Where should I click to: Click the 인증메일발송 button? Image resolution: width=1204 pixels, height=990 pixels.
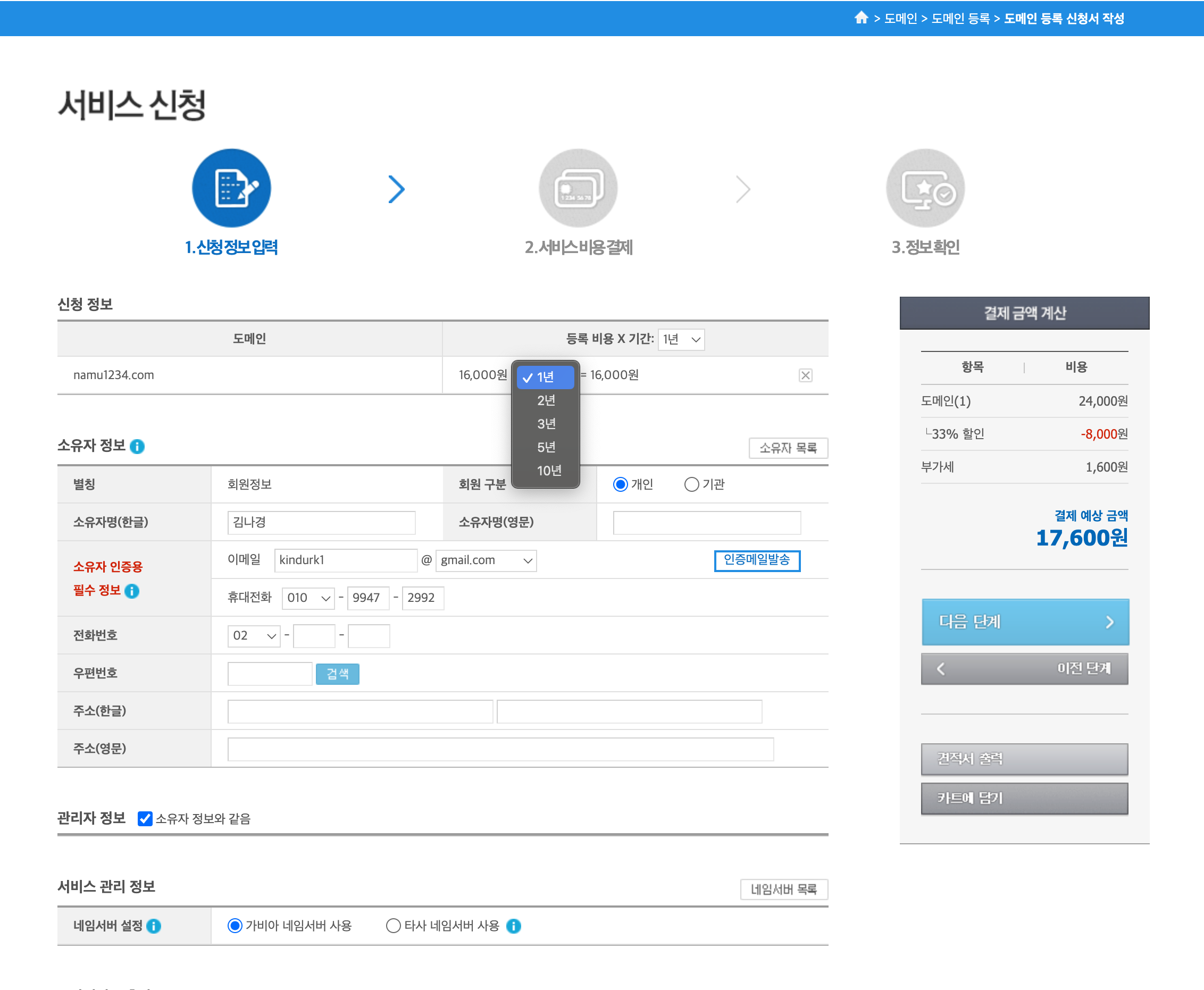point(756,560)
